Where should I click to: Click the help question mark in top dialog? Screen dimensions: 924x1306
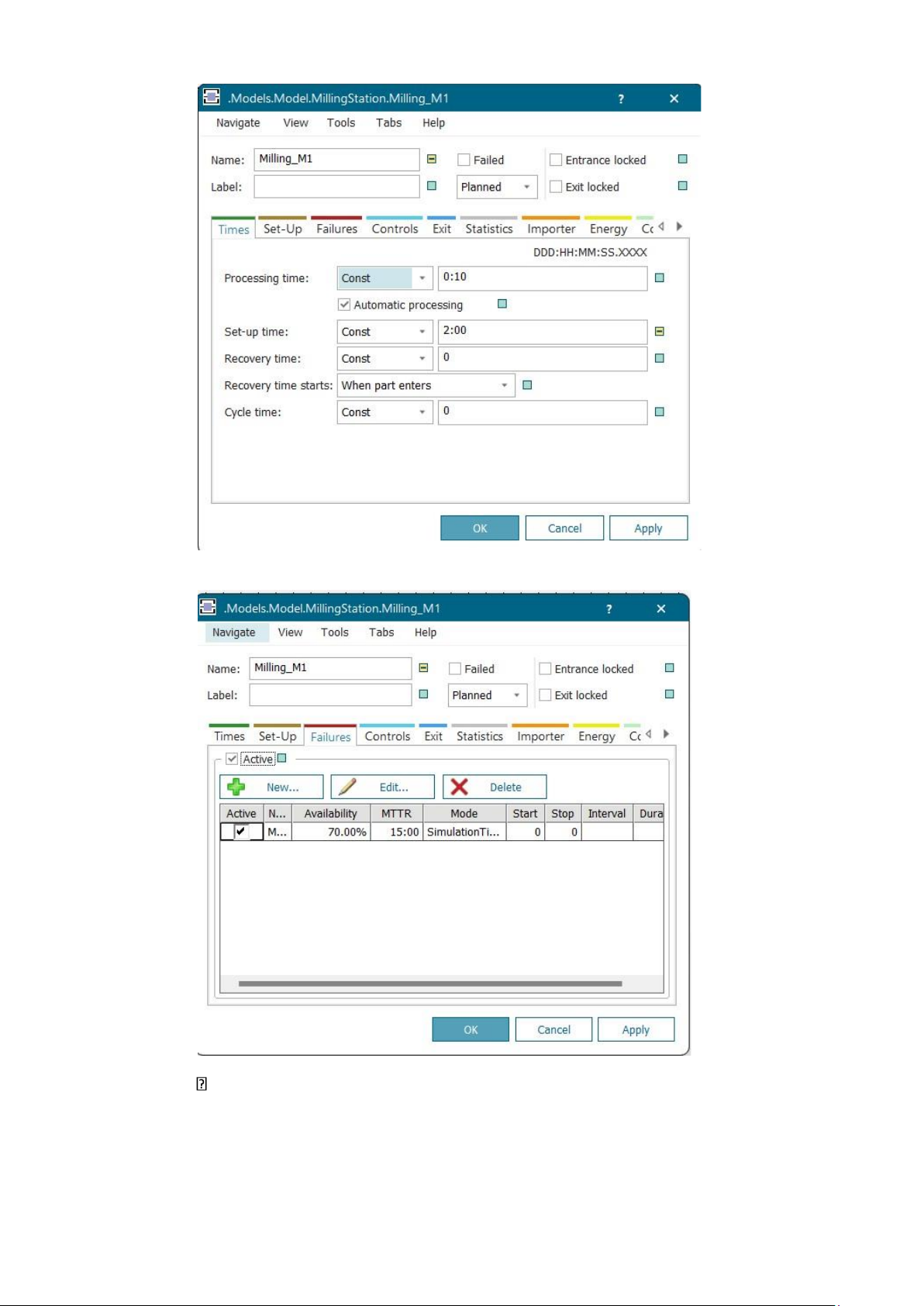pyautogui.click(x=621, y=99)
